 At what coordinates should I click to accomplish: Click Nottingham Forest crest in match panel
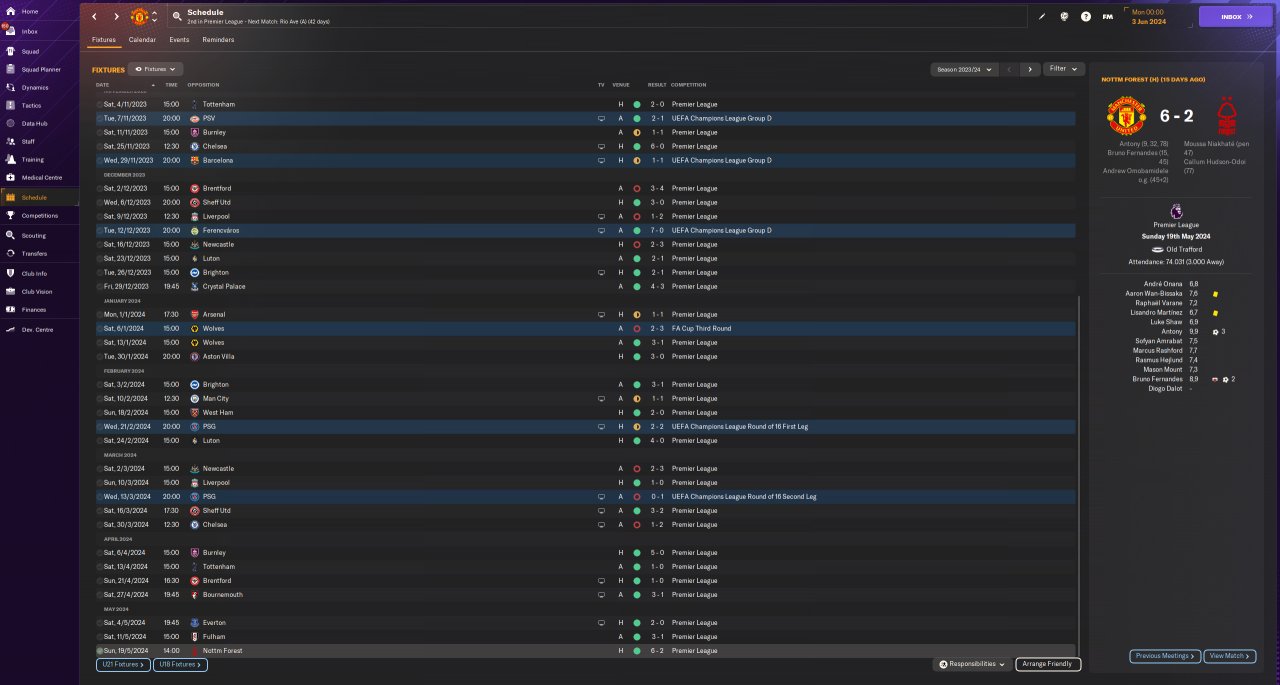pyautogui.click(x=1226, y=117)
